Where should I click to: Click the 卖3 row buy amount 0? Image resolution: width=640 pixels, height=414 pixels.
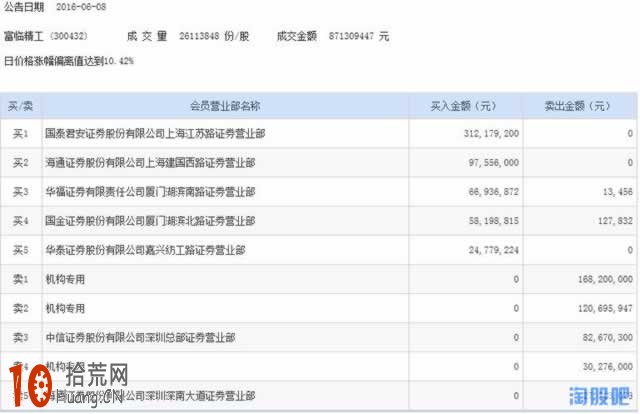click(x=516, y=338)
